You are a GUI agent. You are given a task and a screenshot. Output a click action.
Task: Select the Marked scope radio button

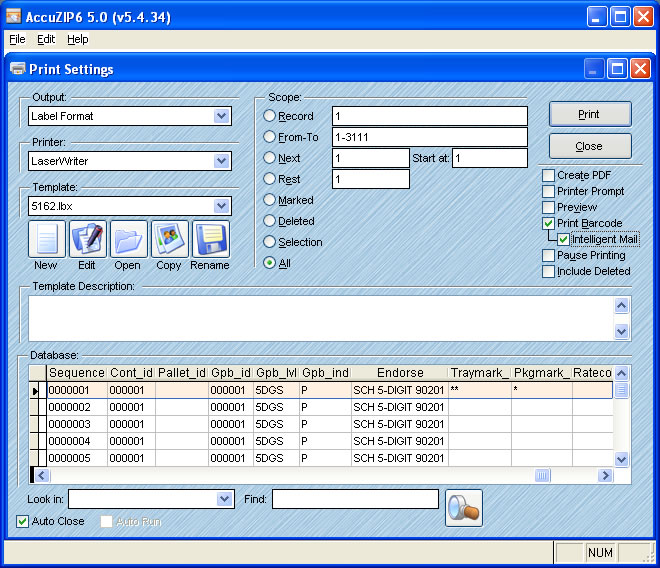(269, 200)
